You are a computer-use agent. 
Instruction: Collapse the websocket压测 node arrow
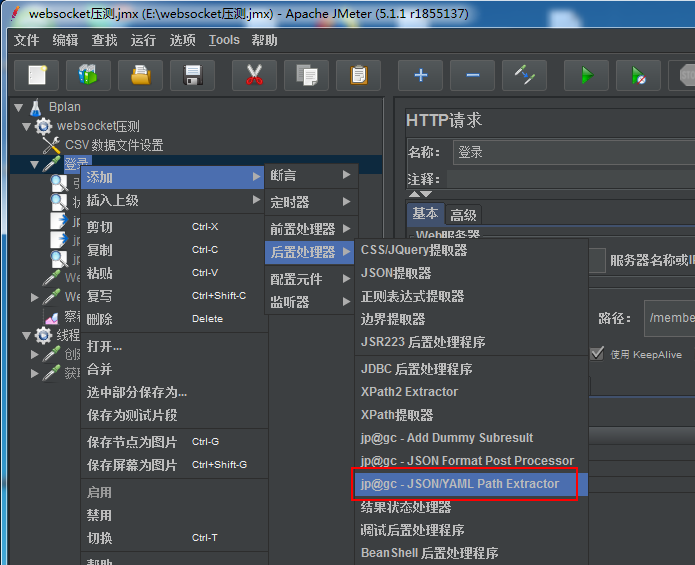(27, 127)
